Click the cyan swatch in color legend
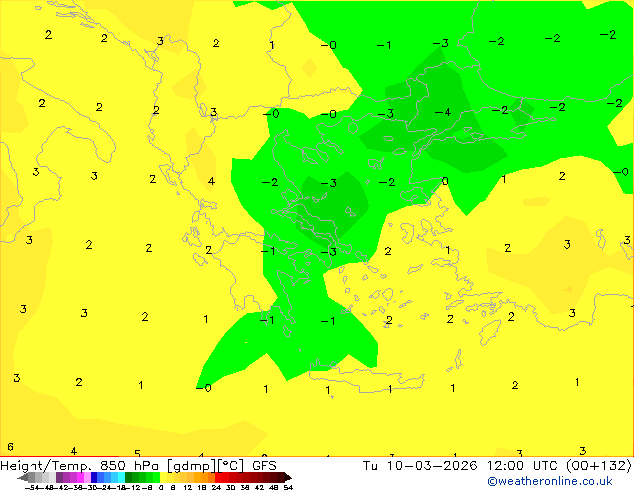The height and width of the screenshot is (490, 634). pyautogui.click(x=121, y=477)
